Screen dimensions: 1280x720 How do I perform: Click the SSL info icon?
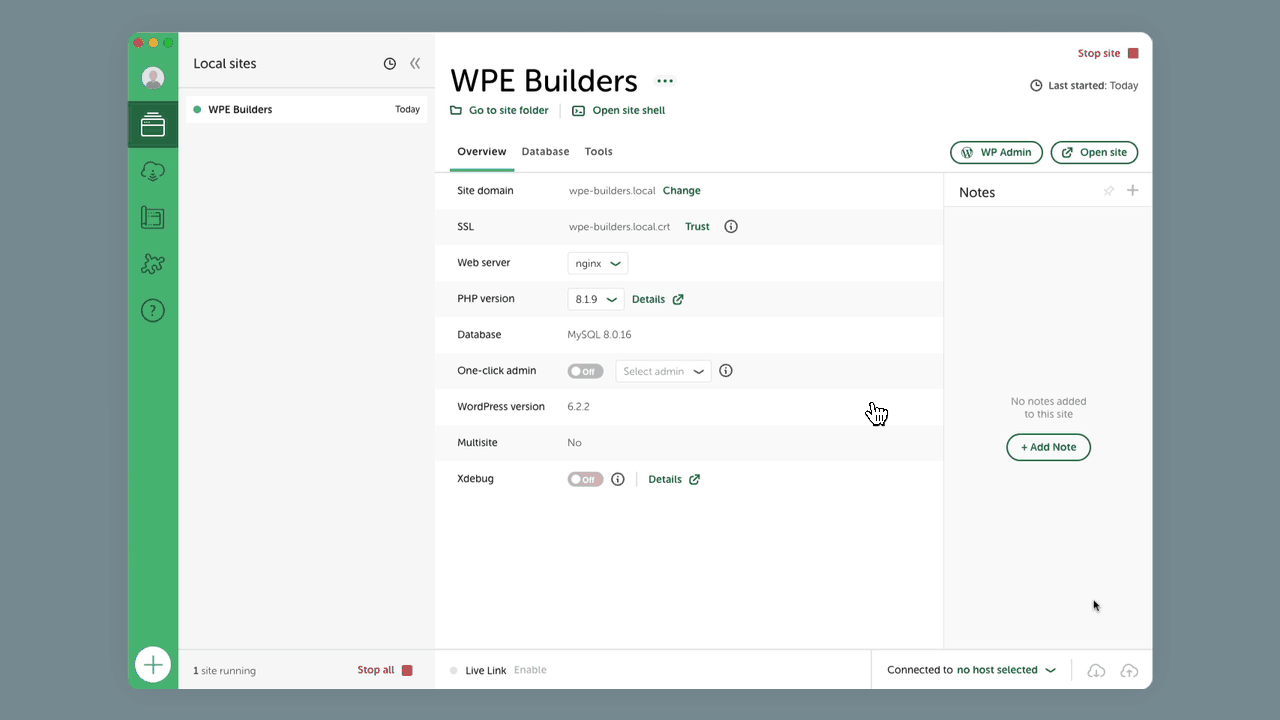pyautogui.click(x=731, y=227)
